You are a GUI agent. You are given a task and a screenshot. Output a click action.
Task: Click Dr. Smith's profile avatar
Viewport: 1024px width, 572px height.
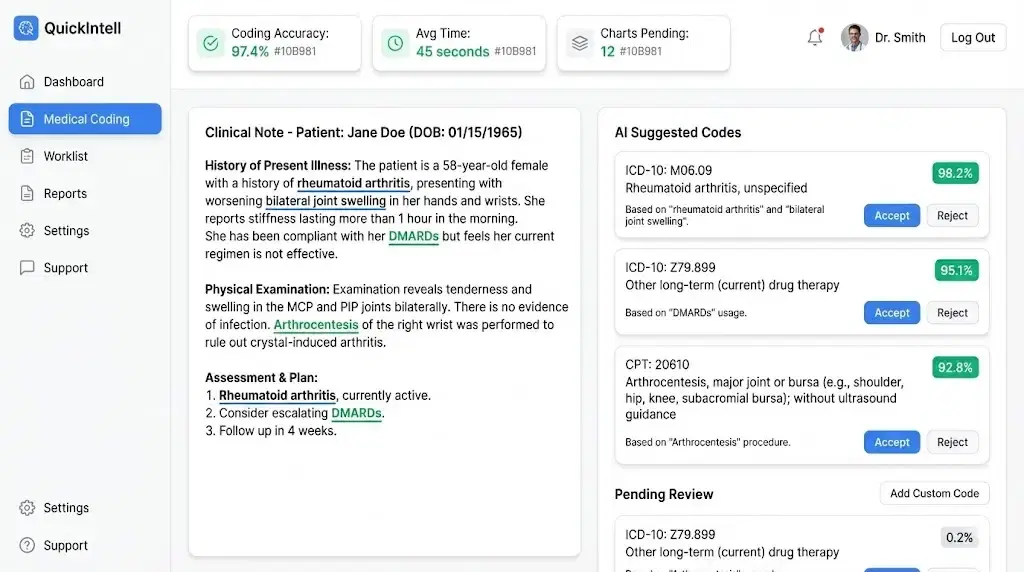point(854,37)
